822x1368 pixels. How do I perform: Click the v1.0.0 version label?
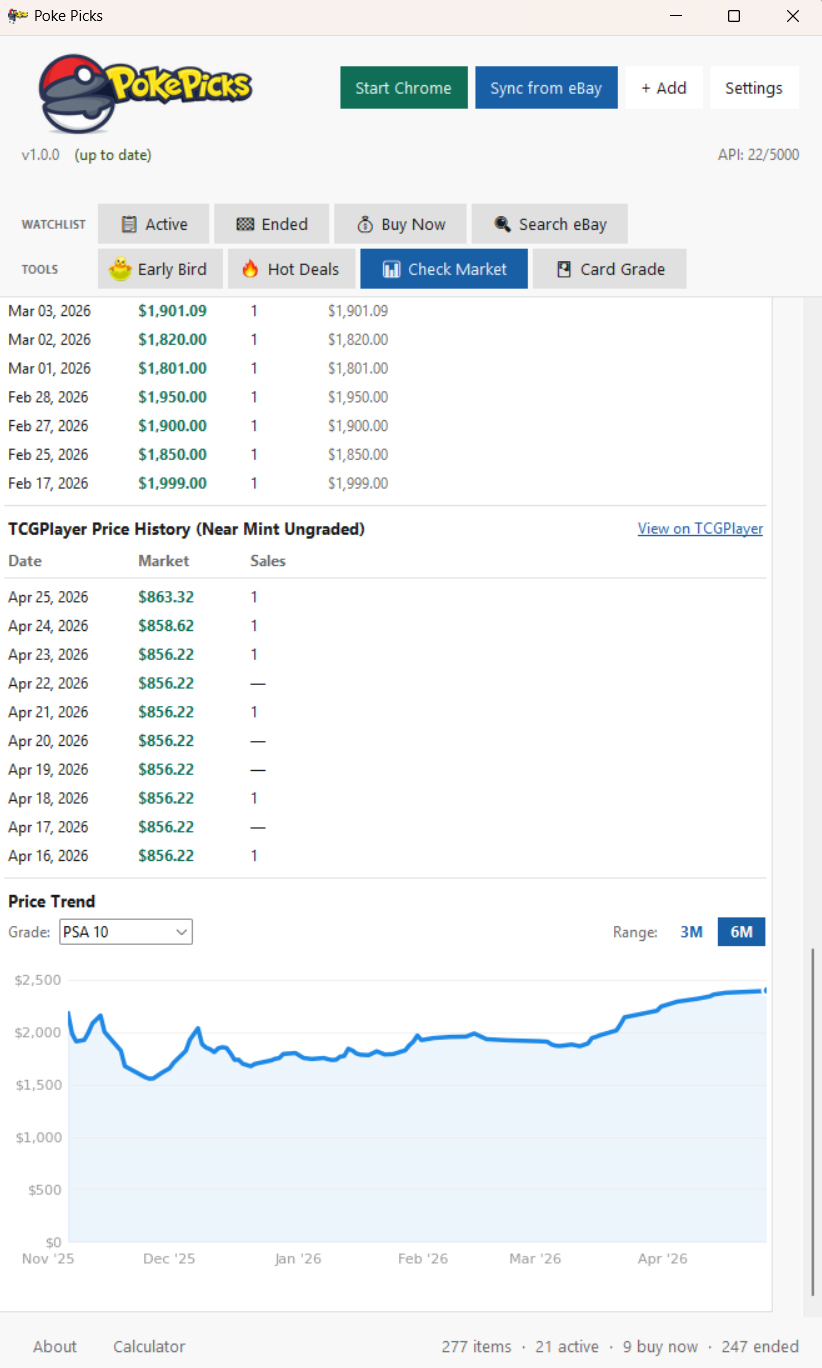tap(40, 155)
